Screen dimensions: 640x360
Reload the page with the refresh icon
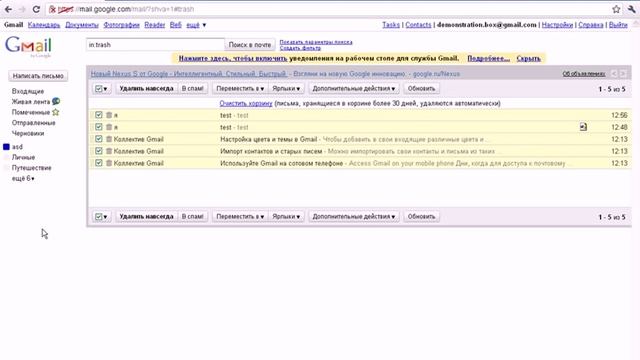[36, 9]
